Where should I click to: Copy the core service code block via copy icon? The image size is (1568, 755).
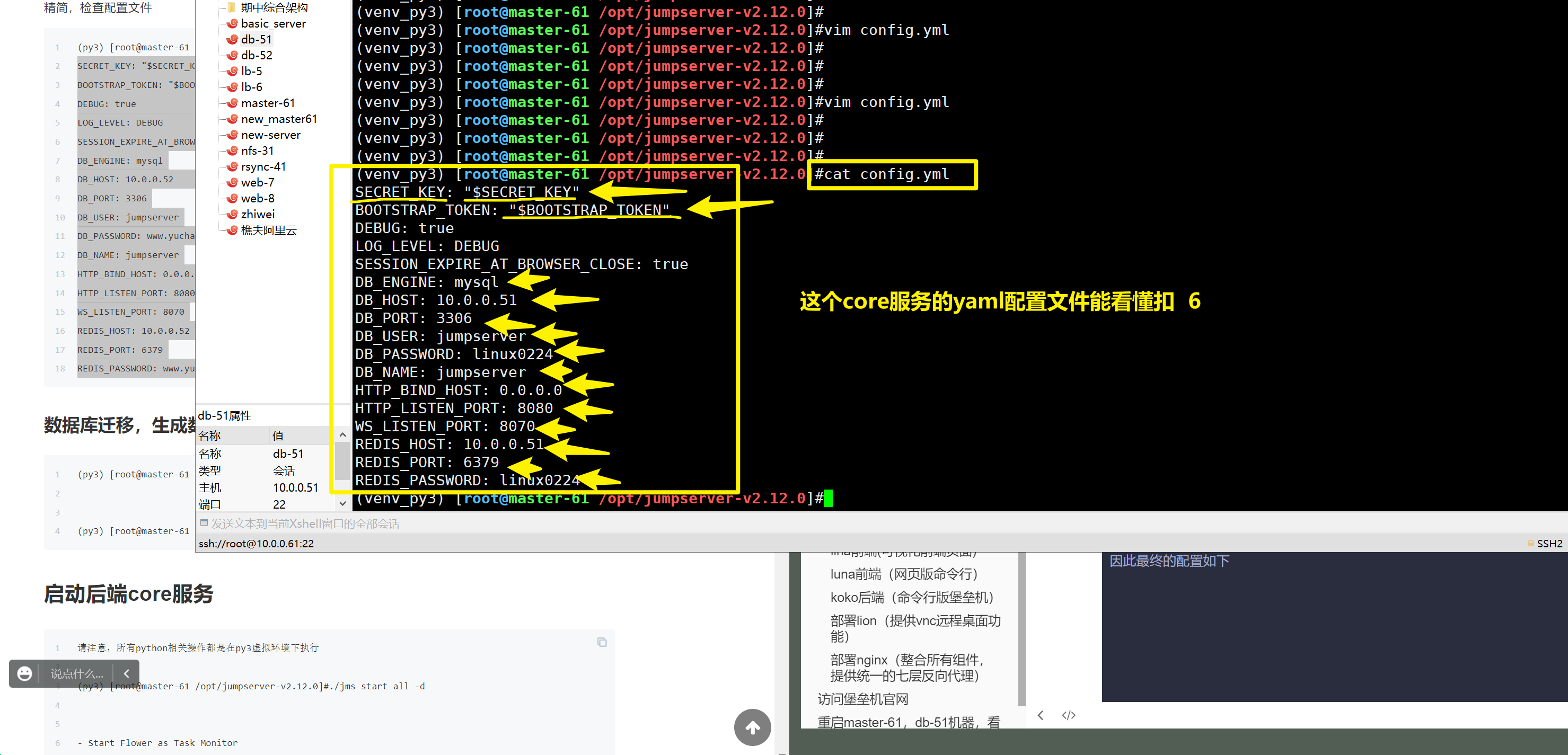pyautogui.click(x=602, y=642)
